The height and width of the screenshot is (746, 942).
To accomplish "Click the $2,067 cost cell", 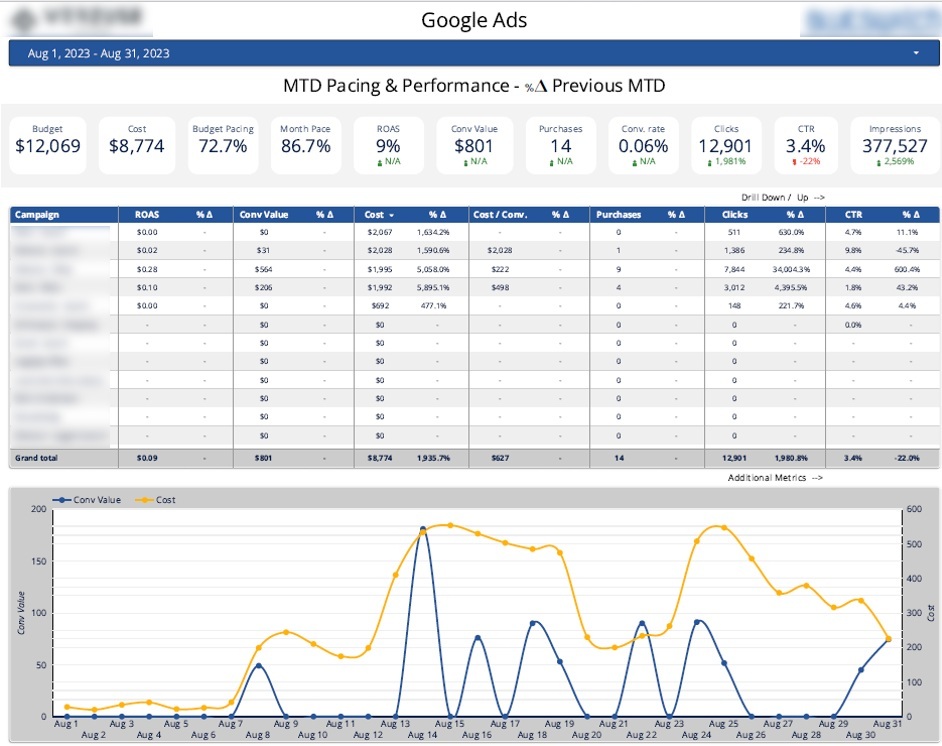I will coord(380,232).
